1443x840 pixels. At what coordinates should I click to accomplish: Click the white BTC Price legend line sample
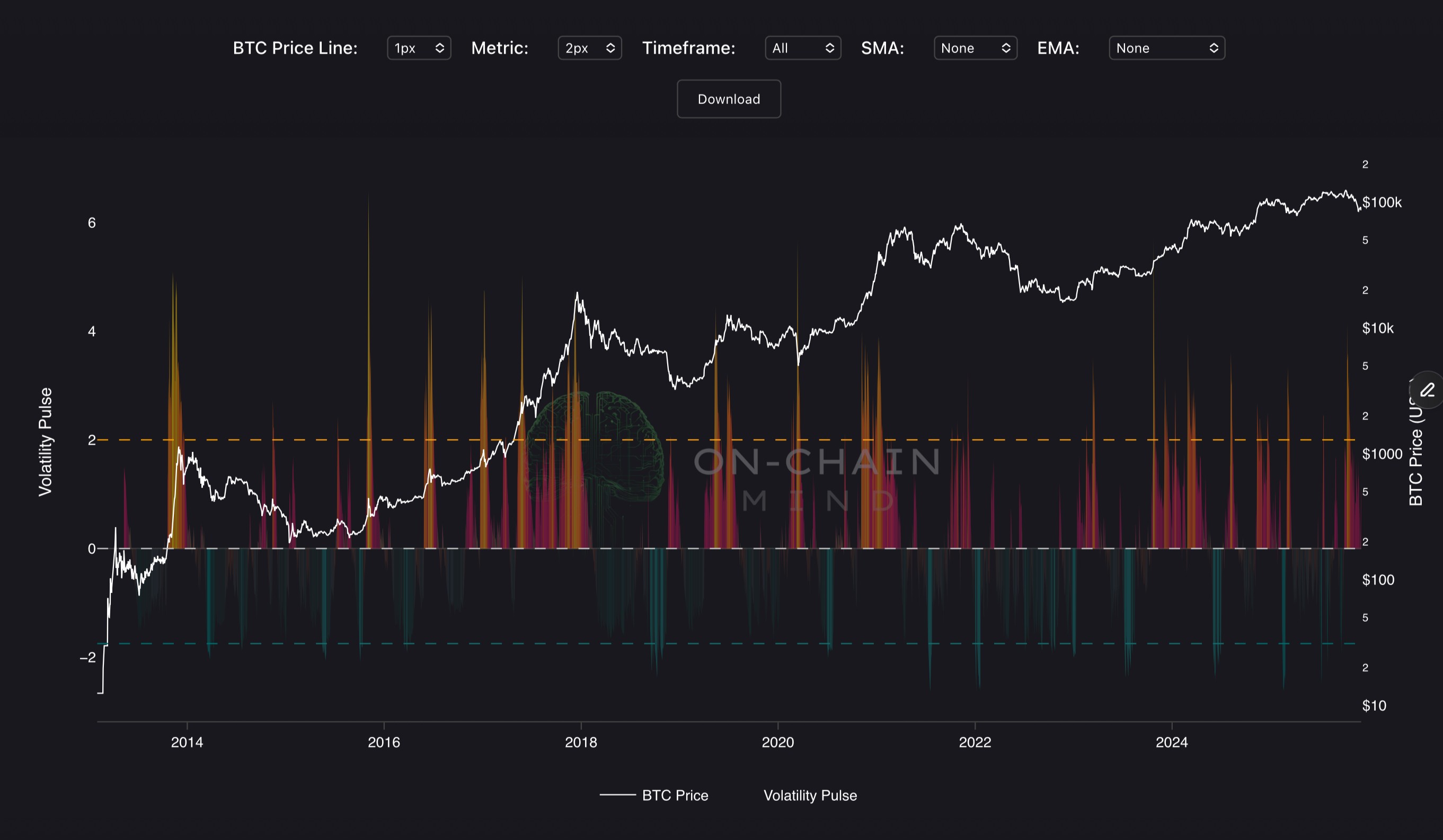617,795
